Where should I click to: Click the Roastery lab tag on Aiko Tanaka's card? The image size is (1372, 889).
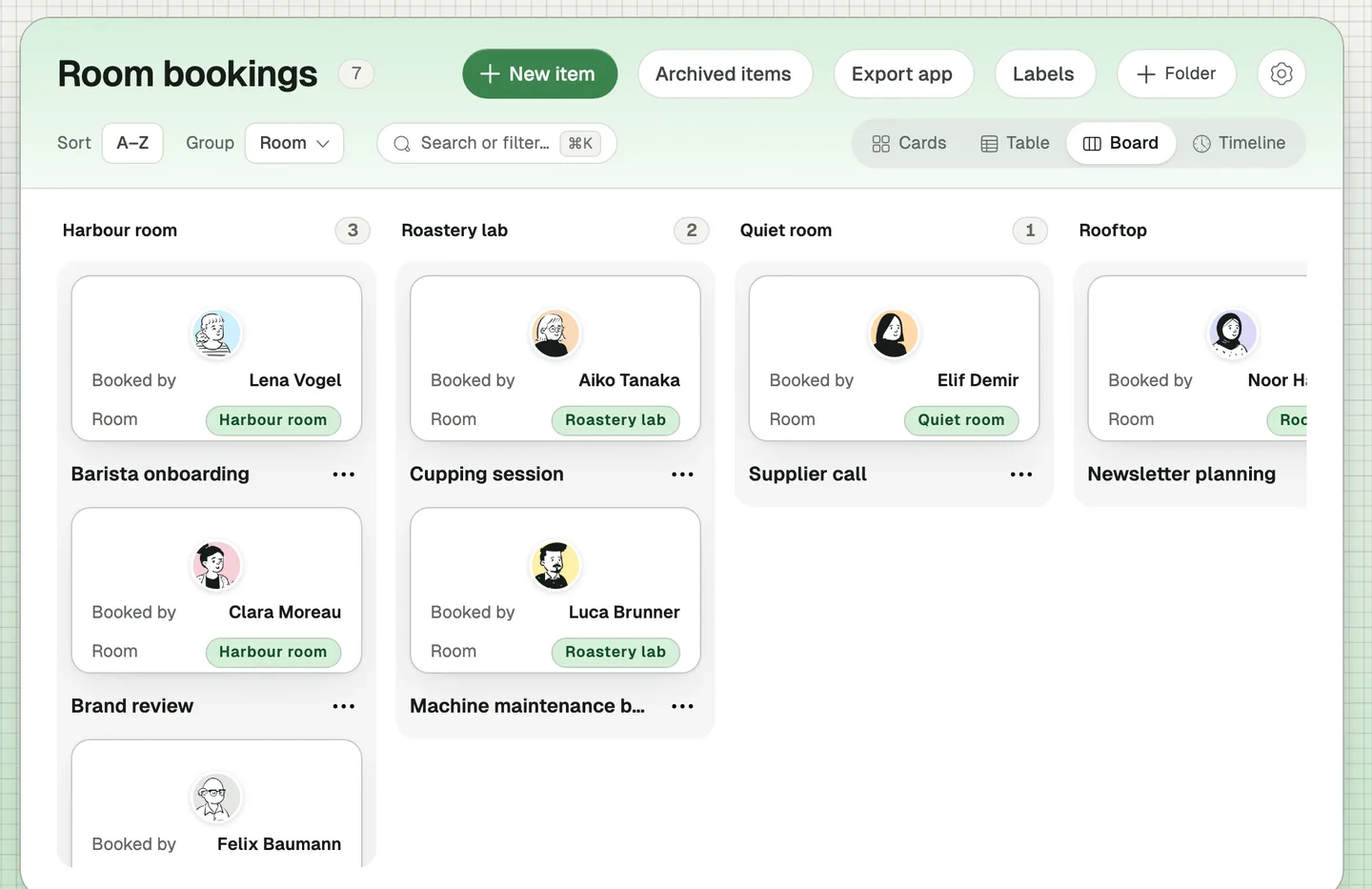[x=615, y=420]
